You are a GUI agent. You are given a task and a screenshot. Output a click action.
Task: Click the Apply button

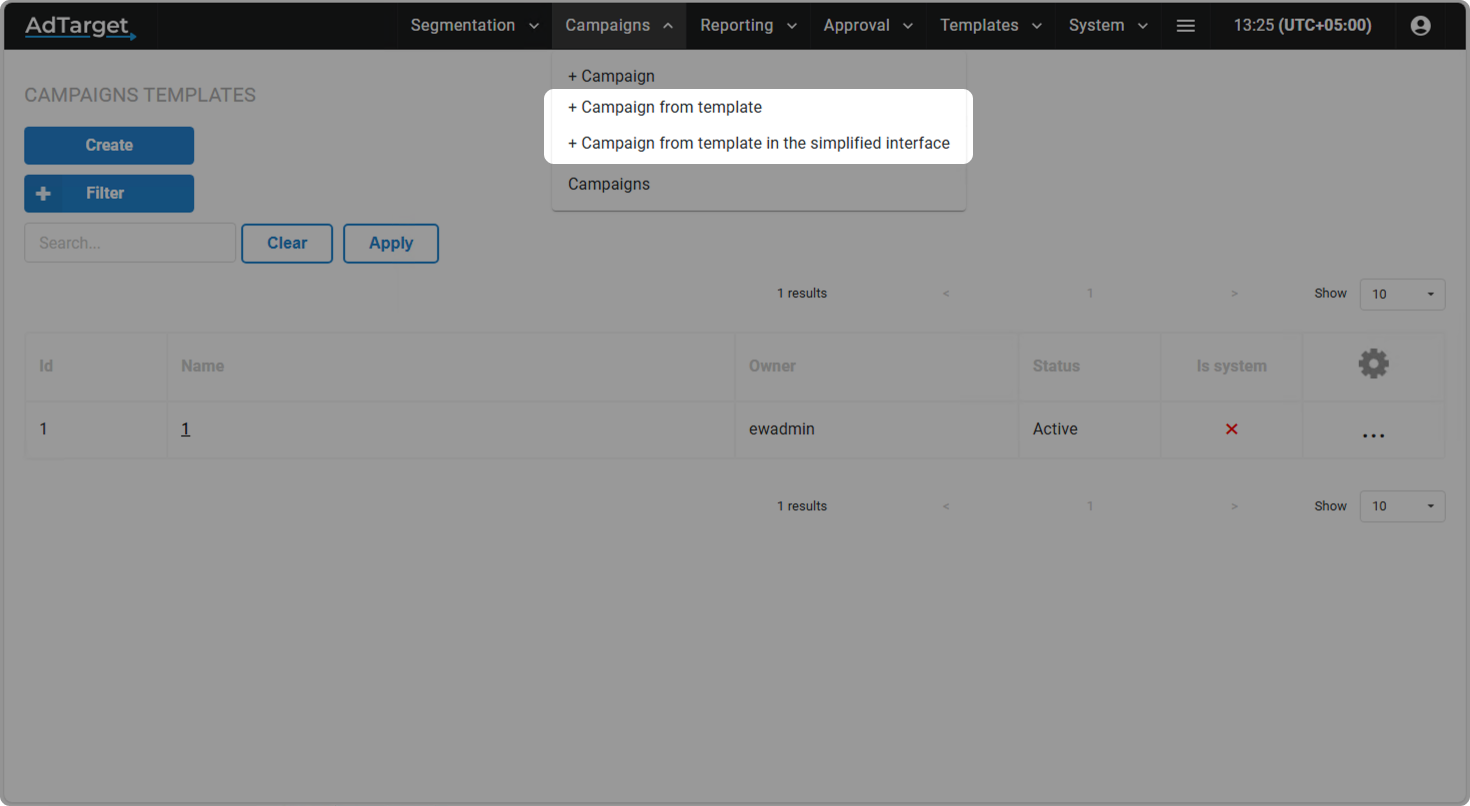tap(390, 243)
